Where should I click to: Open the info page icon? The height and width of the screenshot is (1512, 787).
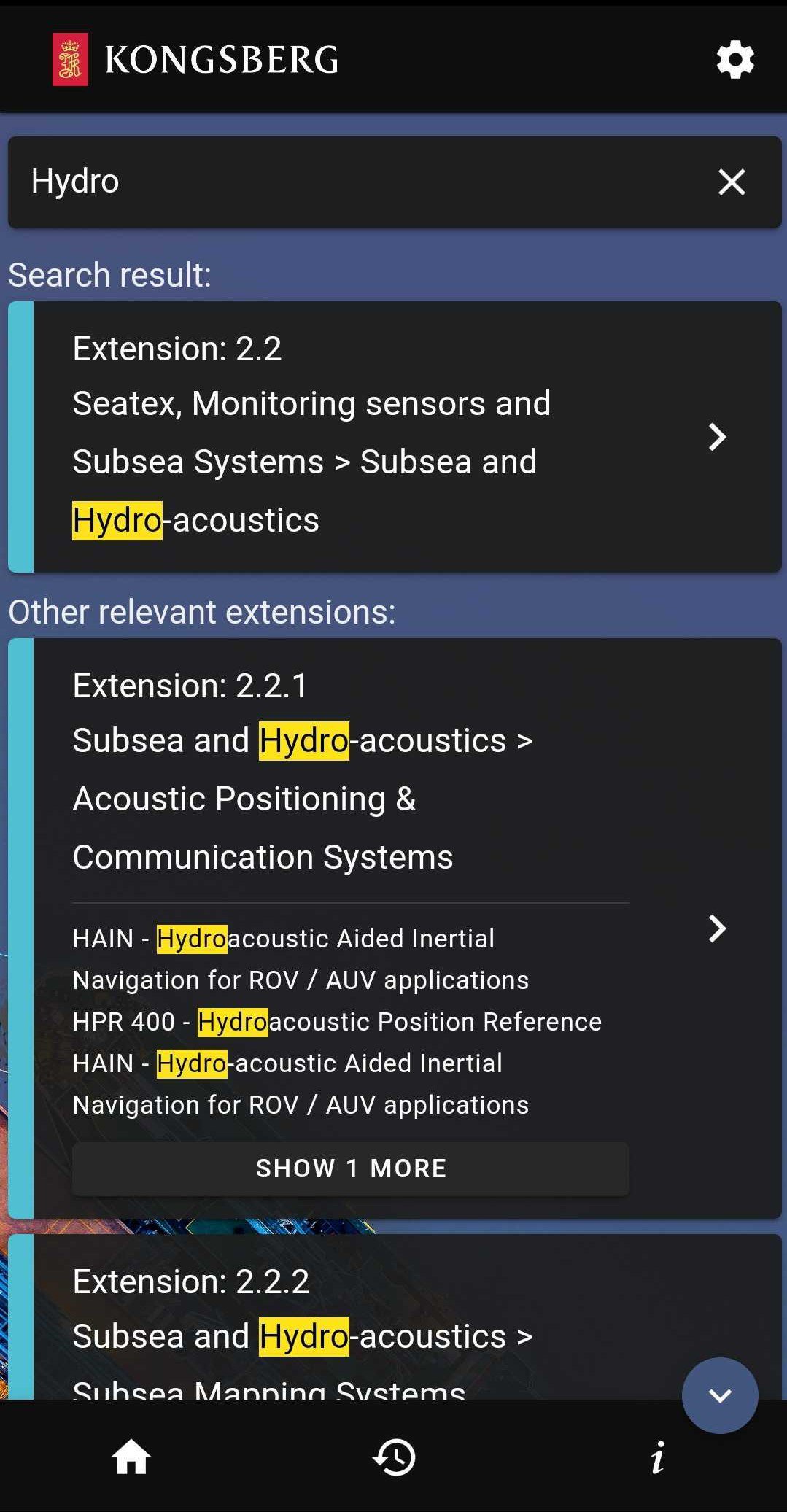(657, 1457)
